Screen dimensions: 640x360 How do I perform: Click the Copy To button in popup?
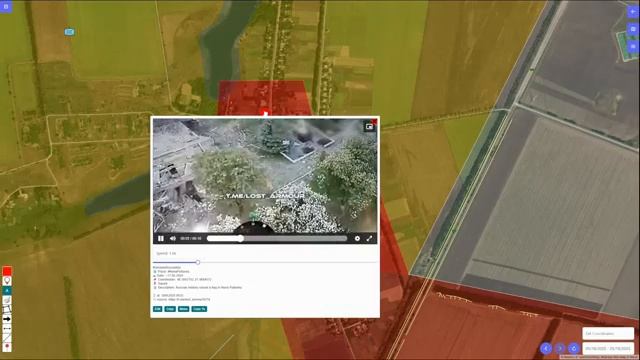(x=199, y=309)
